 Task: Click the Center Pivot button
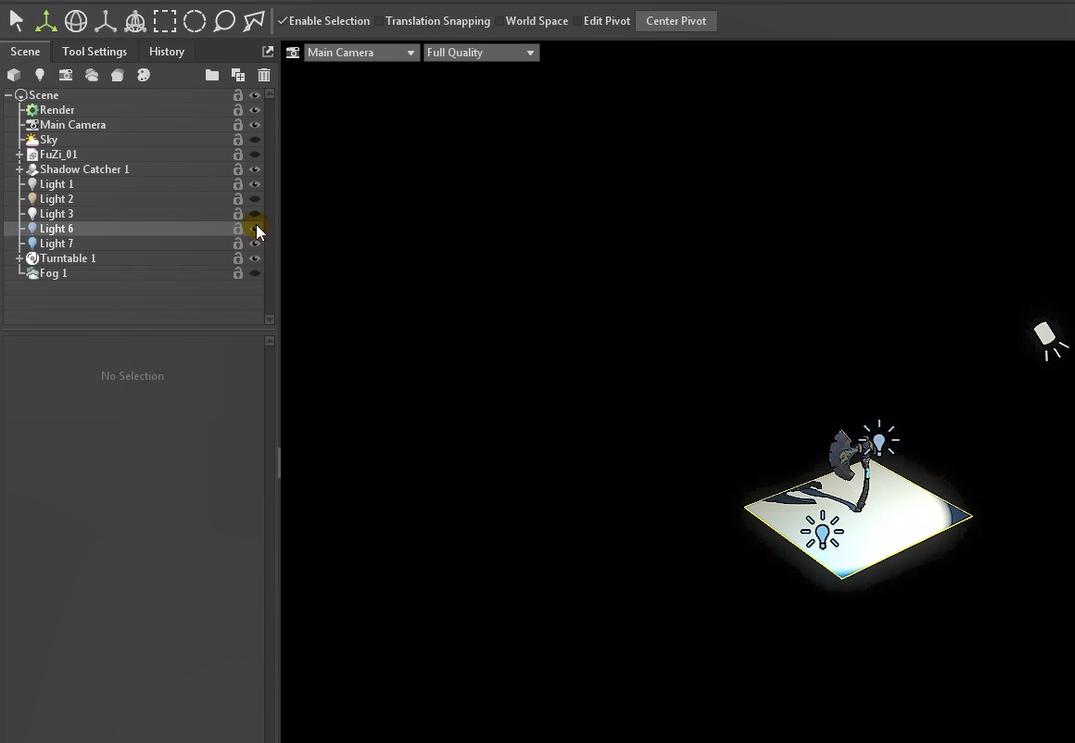pos(676,21)
